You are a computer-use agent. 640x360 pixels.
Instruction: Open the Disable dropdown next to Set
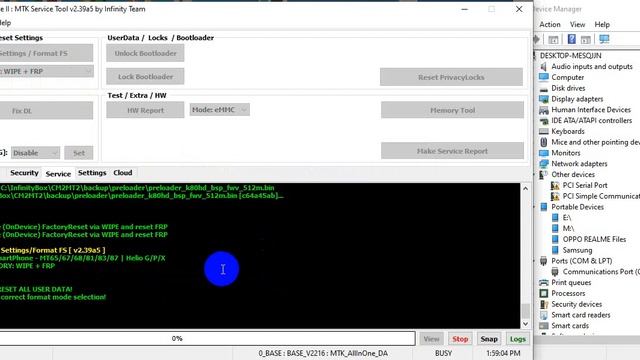click(36, 153)
